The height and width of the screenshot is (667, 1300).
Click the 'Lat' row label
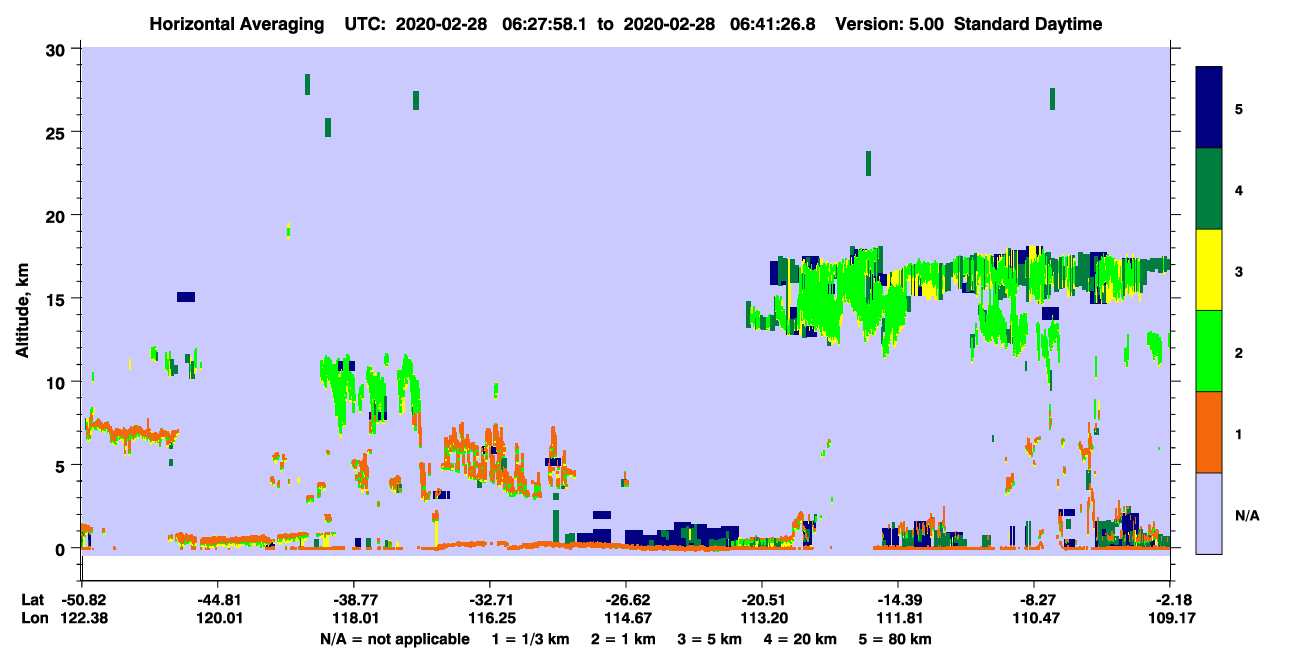pos(32,600)
